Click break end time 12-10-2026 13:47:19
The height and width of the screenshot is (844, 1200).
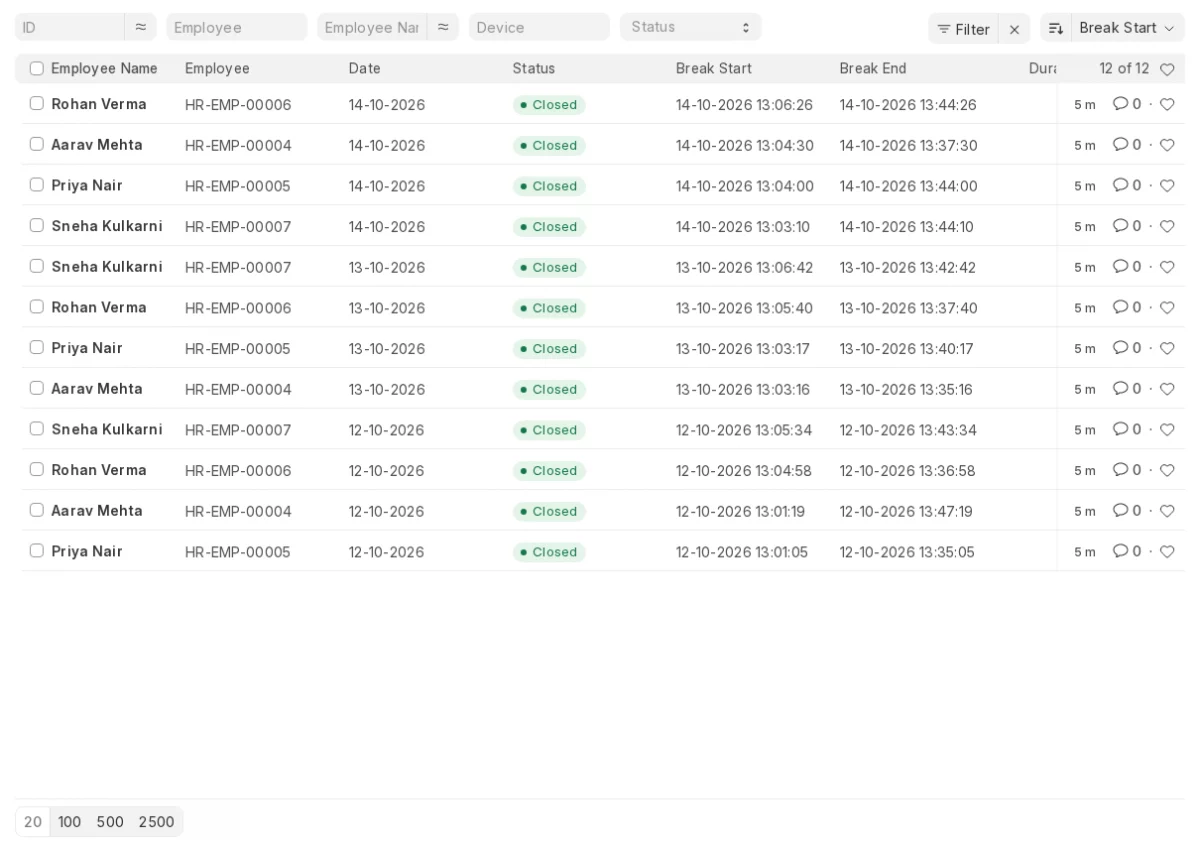(908, 512)
